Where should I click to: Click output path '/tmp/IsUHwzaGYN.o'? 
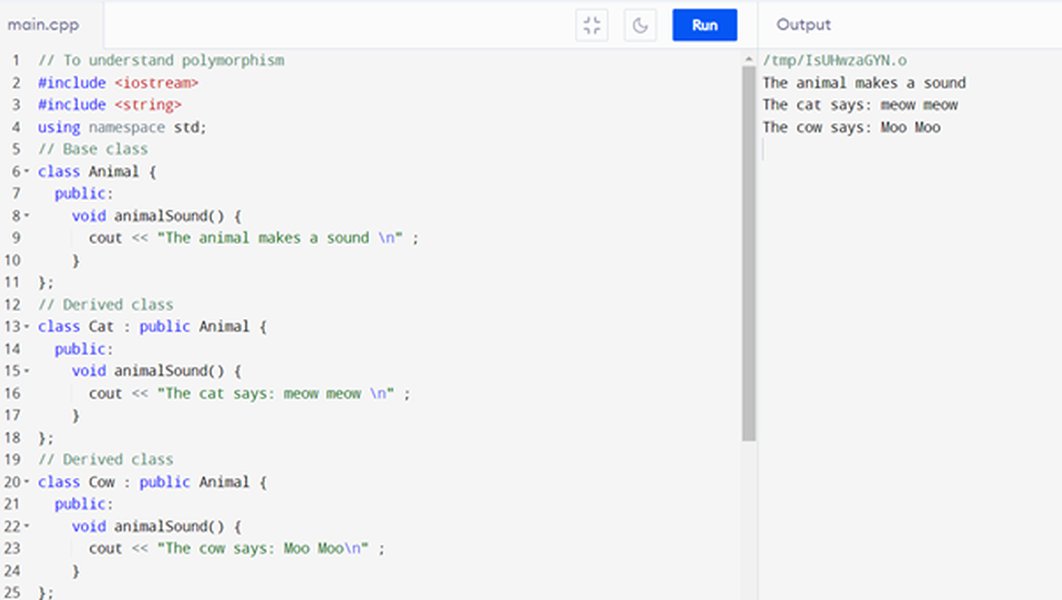click(x=834, y=60)
